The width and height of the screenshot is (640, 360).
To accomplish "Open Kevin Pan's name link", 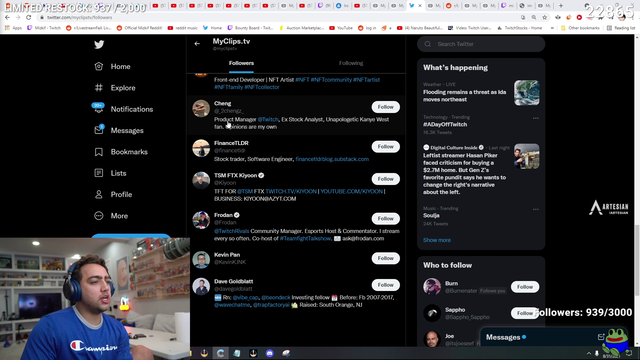I will coord(227,255).
